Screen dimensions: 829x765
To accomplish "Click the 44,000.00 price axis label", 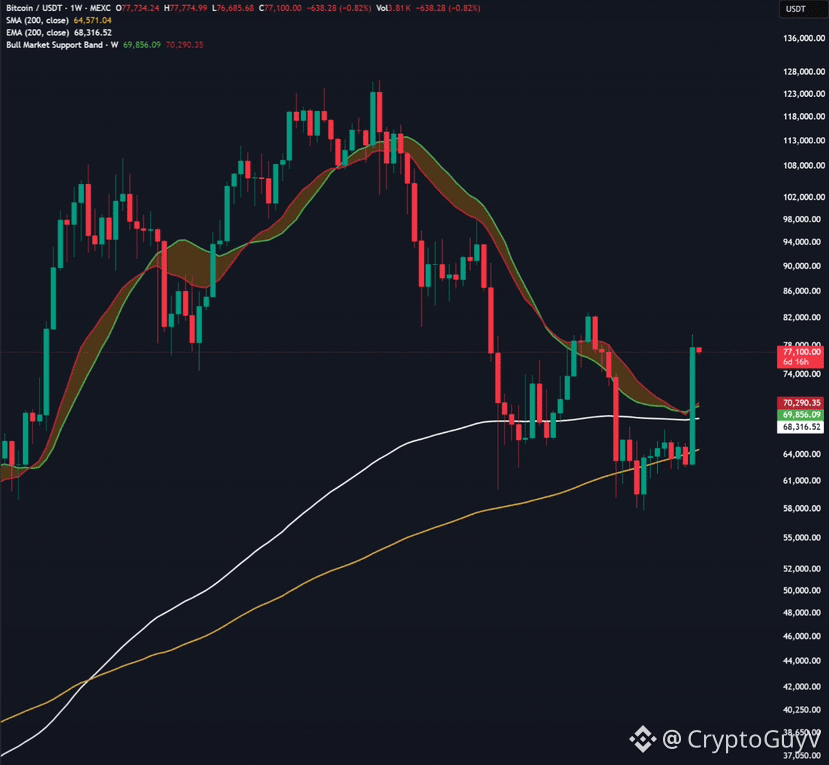I will coord(802,661).
